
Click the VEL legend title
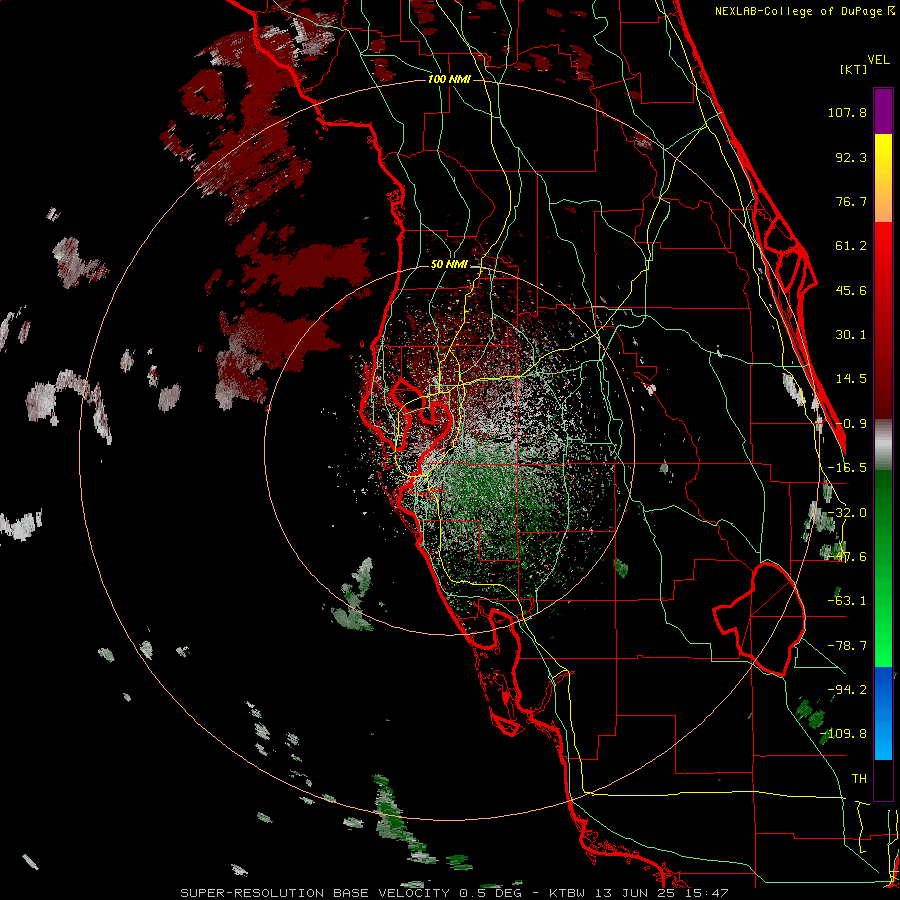878,60
